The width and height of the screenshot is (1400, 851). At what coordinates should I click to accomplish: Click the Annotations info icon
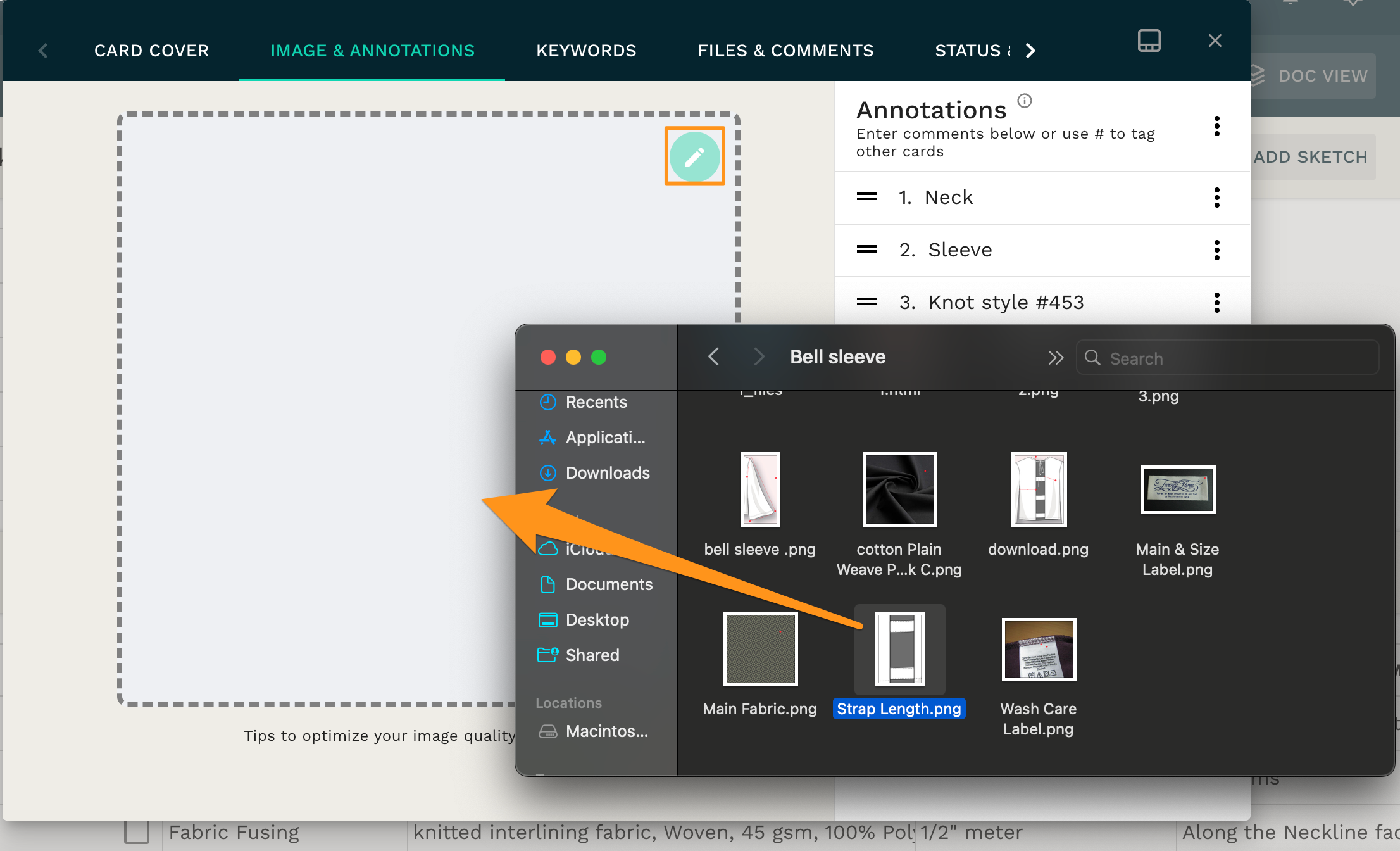click(1024, 101)
